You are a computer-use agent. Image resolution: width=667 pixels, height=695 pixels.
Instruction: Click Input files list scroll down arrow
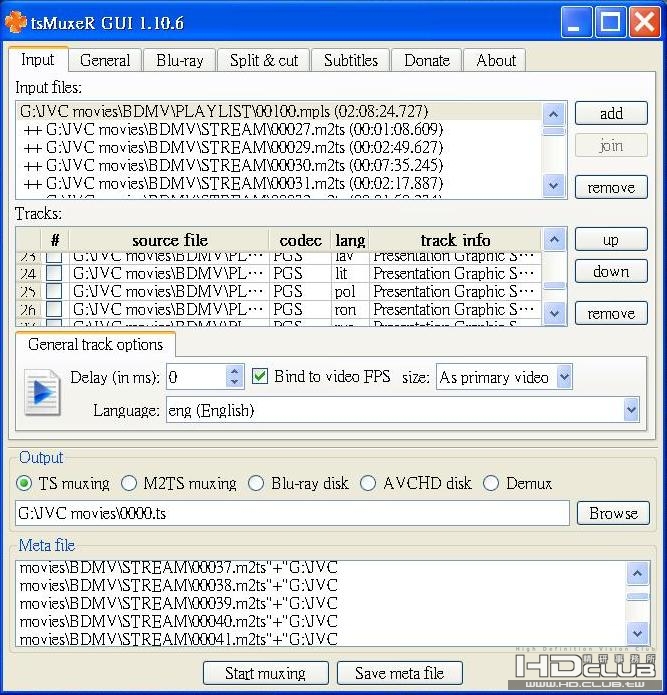pyautogui.click(x=553, y=185)
